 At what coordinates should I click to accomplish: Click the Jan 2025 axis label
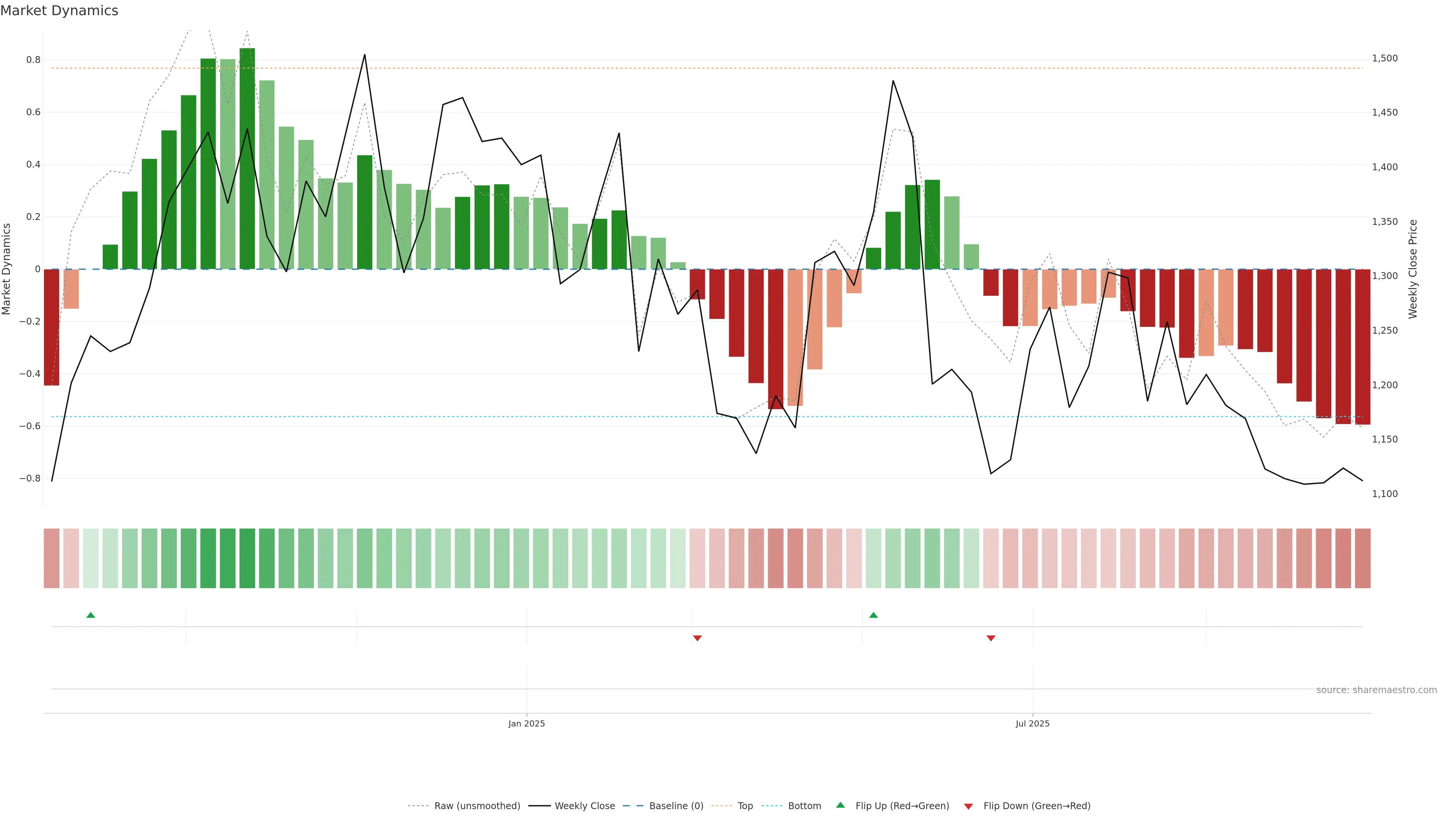(526, 723)
